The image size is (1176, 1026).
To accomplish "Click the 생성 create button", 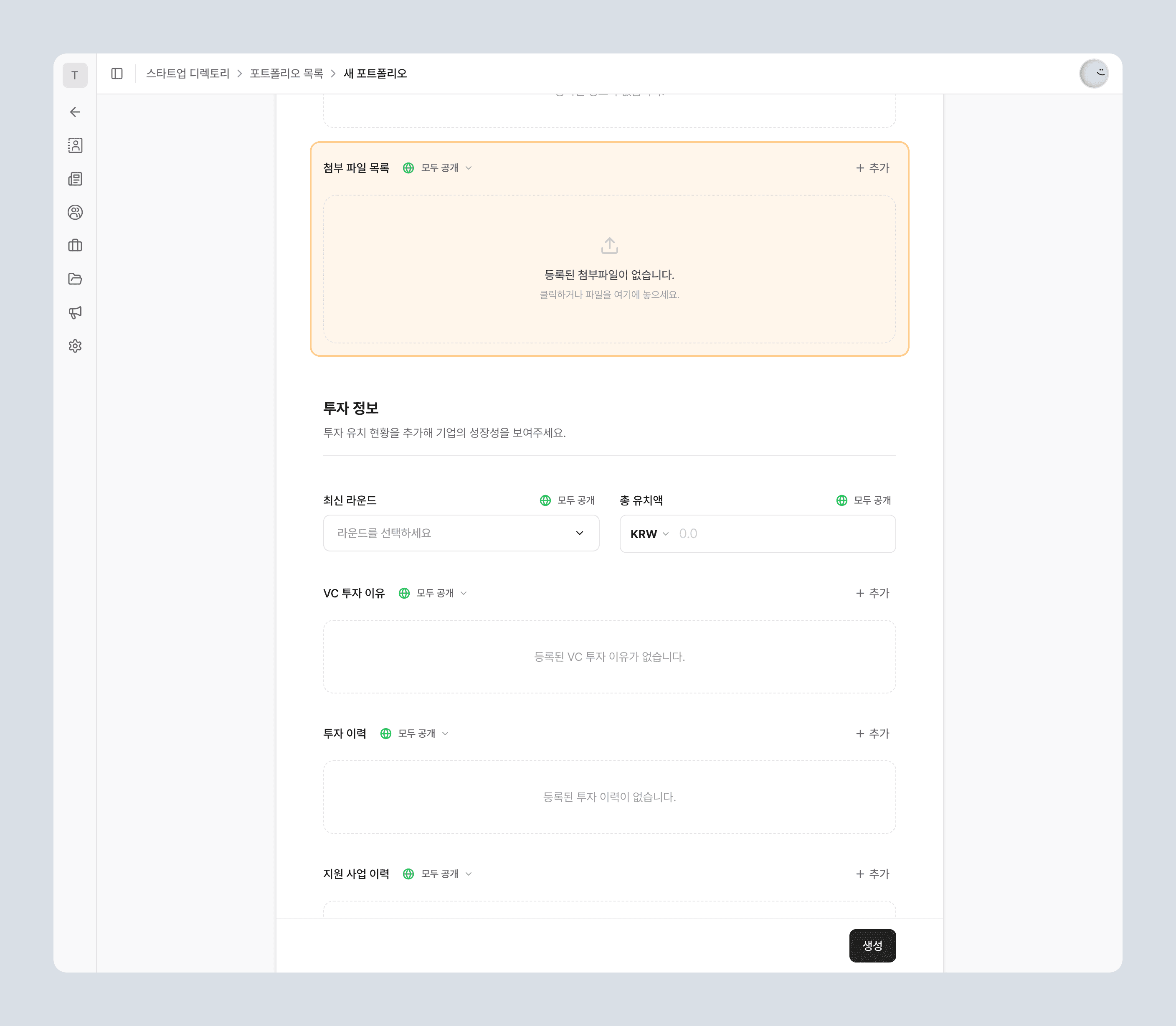I will pos(872,946).
